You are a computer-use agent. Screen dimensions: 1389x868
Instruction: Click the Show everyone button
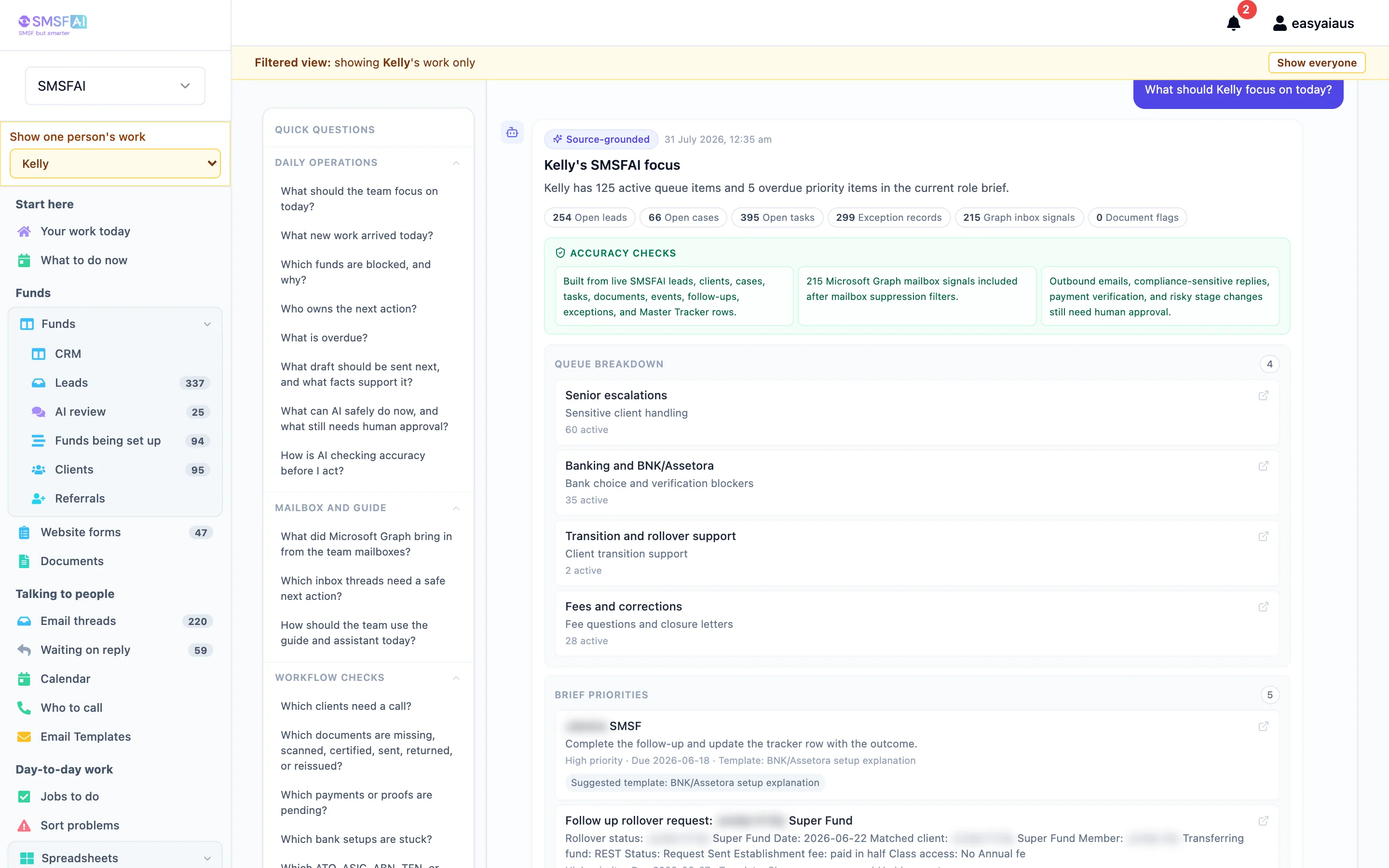[1316, 63]
